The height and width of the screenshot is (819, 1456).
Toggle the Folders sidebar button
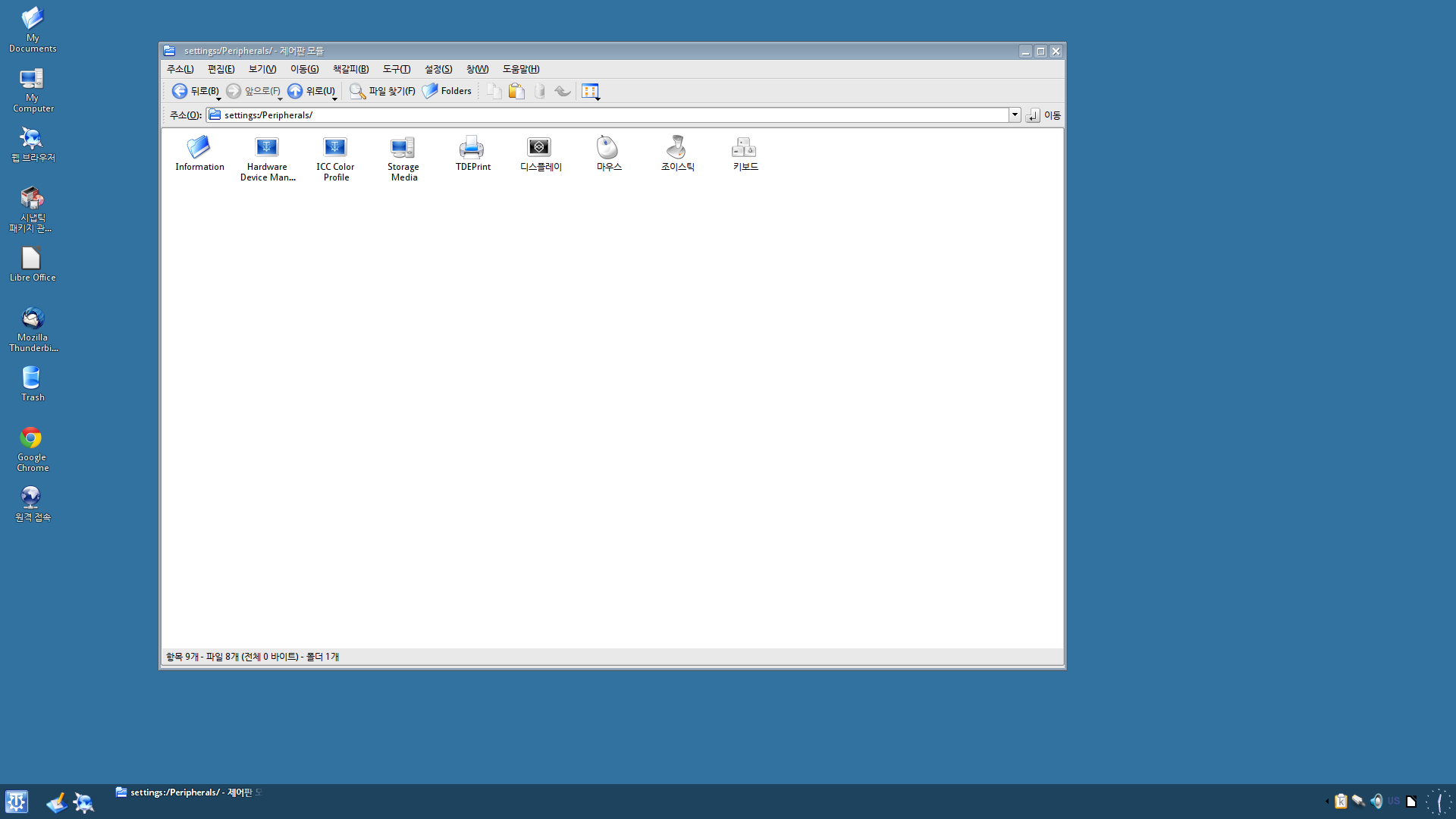pos(447,91)
